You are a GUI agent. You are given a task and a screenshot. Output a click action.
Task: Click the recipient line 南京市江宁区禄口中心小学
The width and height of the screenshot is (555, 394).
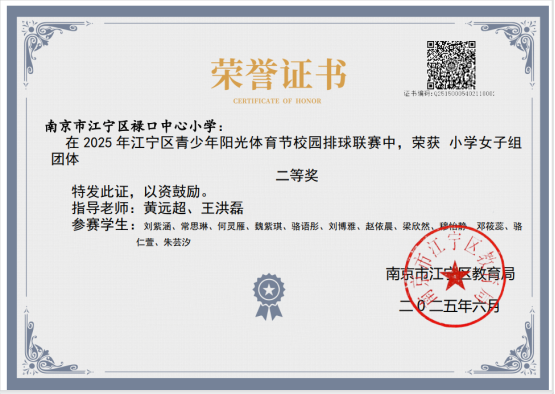coord(131,126)
